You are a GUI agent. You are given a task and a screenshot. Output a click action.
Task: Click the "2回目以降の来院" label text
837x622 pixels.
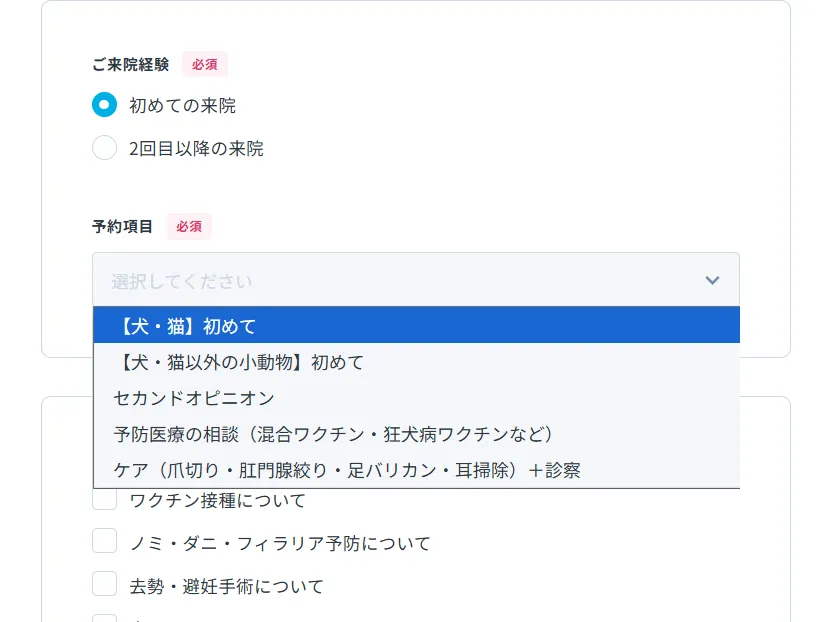[196, 149]
